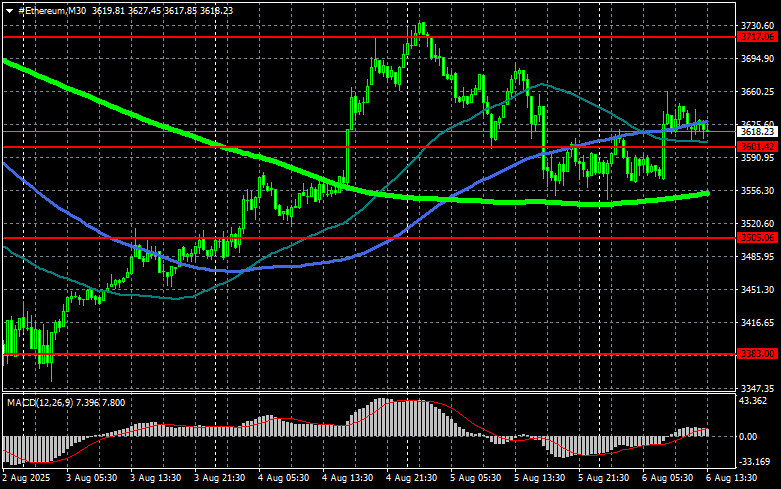Screen dimensions: 781x489
Task: Click the 3717.06 red price level label
Action: click(758, 37)
